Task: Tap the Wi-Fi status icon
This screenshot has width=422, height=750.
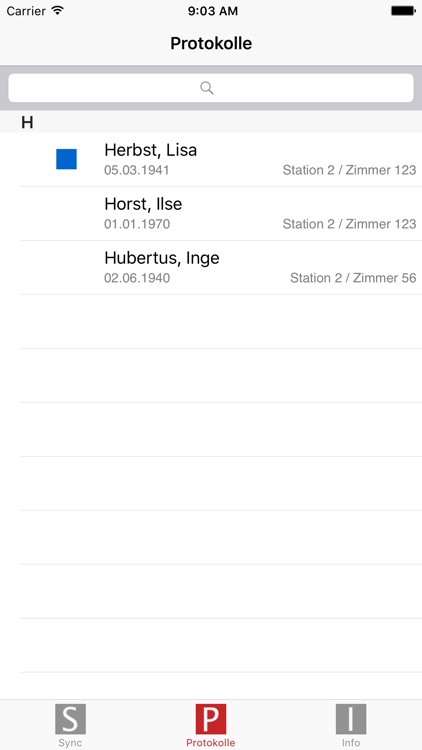Action: coord(58,11)
